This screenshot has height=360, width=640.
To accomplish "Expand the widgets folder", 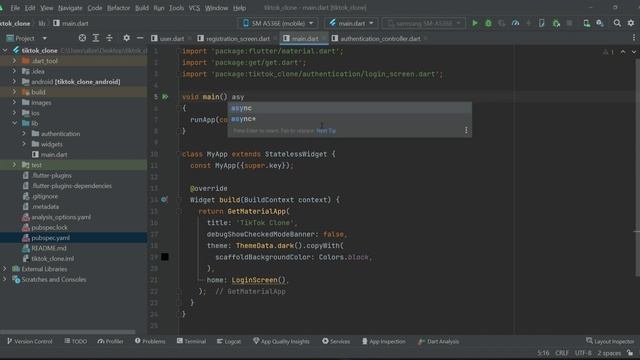I will (x=24, y=144).
